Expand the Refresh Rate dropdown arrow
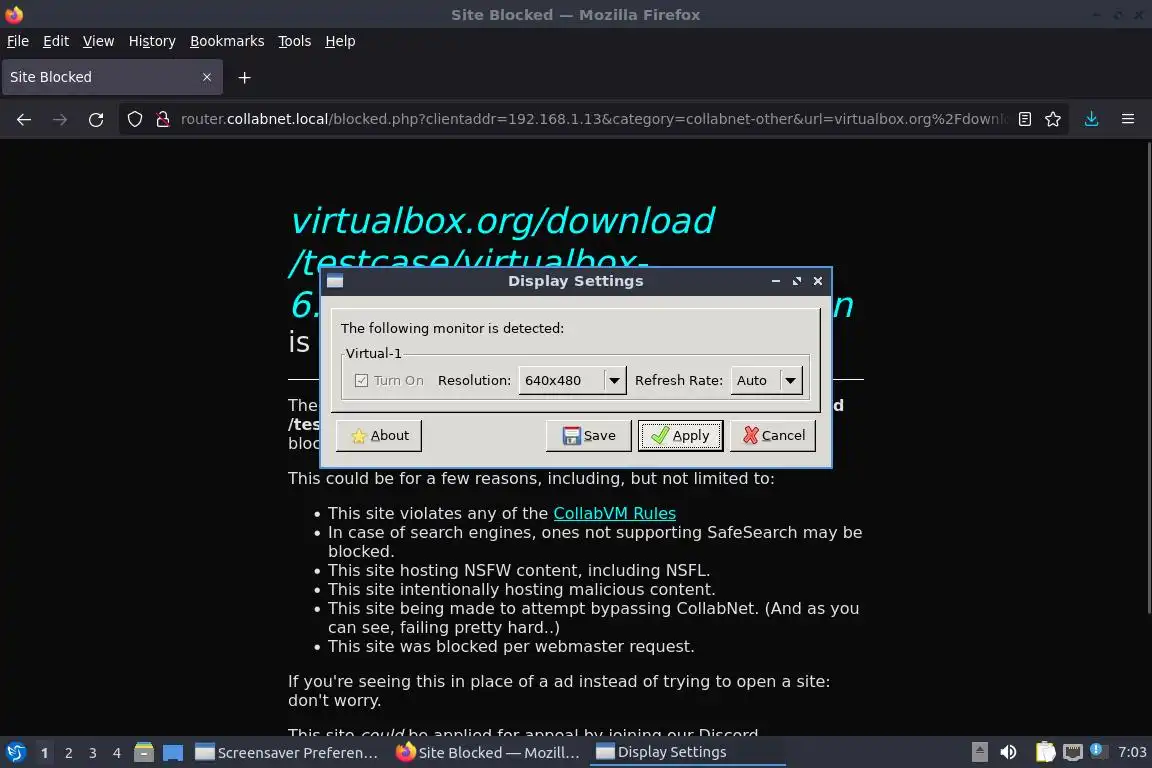 pos(791,381)
